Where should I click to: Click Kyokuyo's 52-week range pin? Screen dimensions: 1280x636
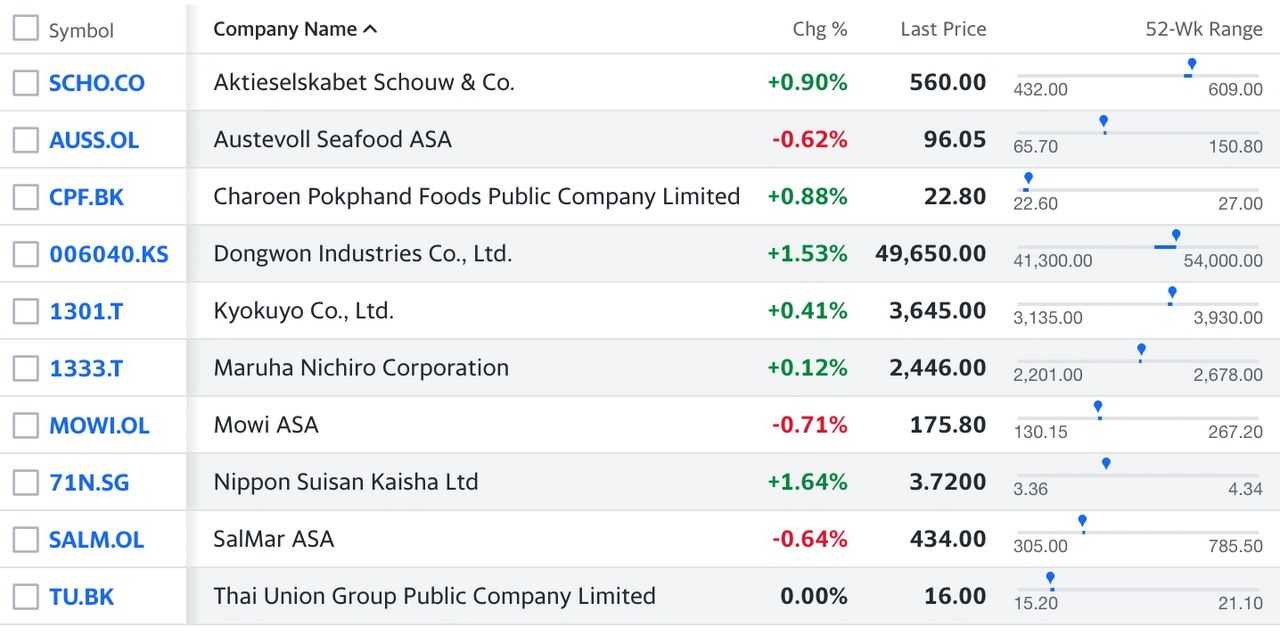(1172, 293)
